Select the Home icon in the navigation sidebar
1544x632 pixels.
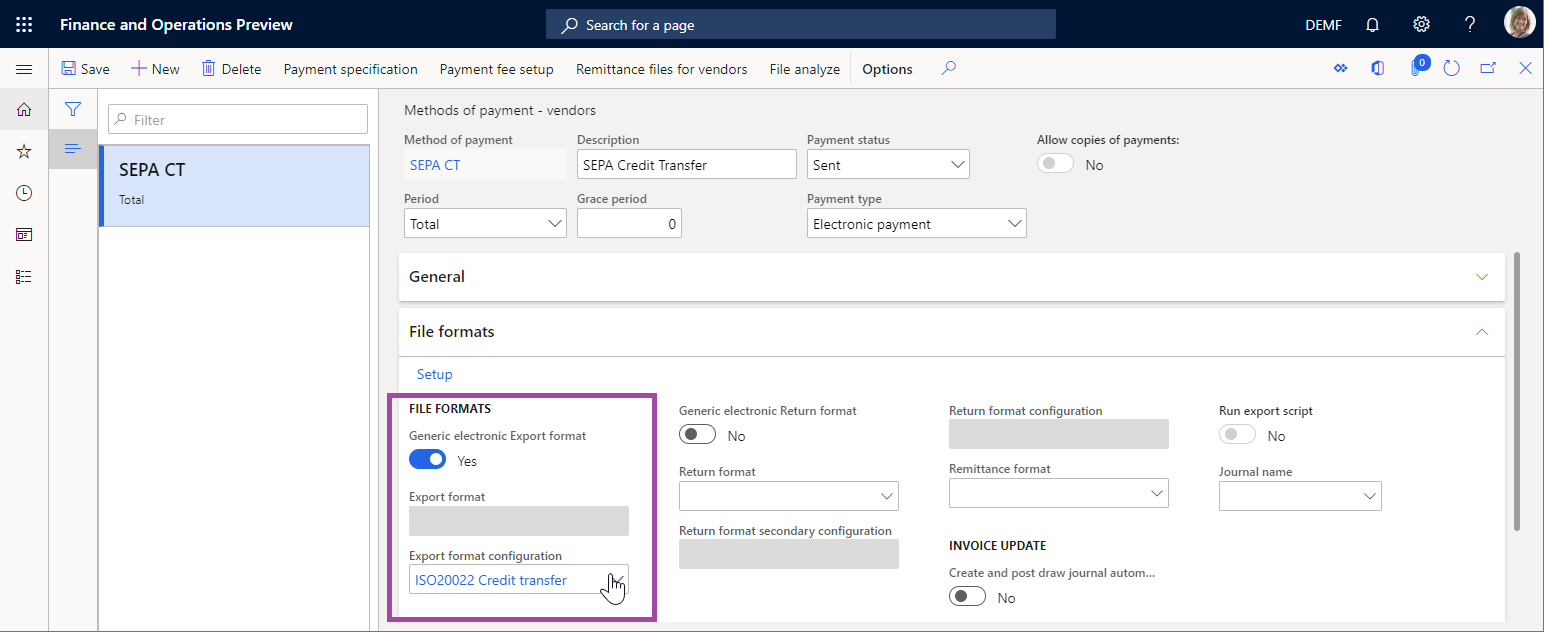tap(24, 109)
